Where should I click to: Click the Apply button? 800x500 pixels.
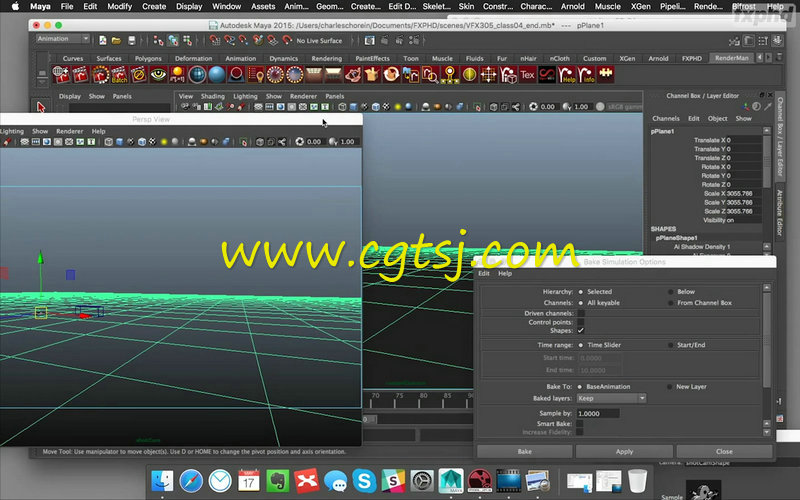point(624,452)
